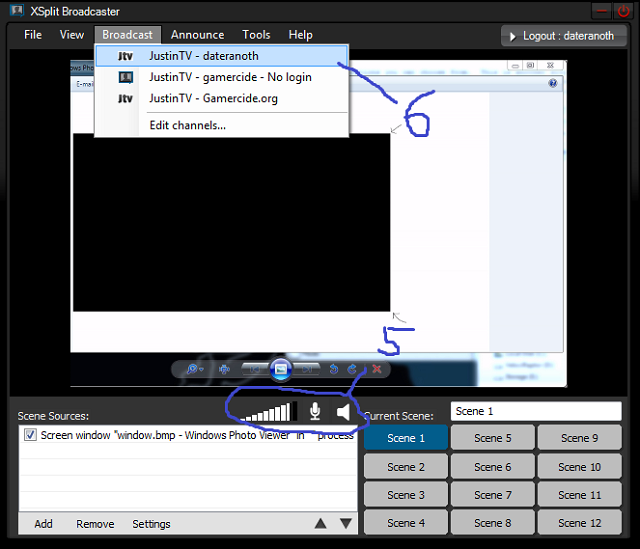Screen dimensions: 640x549
Task: Toggle the microphone icon
Action: coord(315,411)
